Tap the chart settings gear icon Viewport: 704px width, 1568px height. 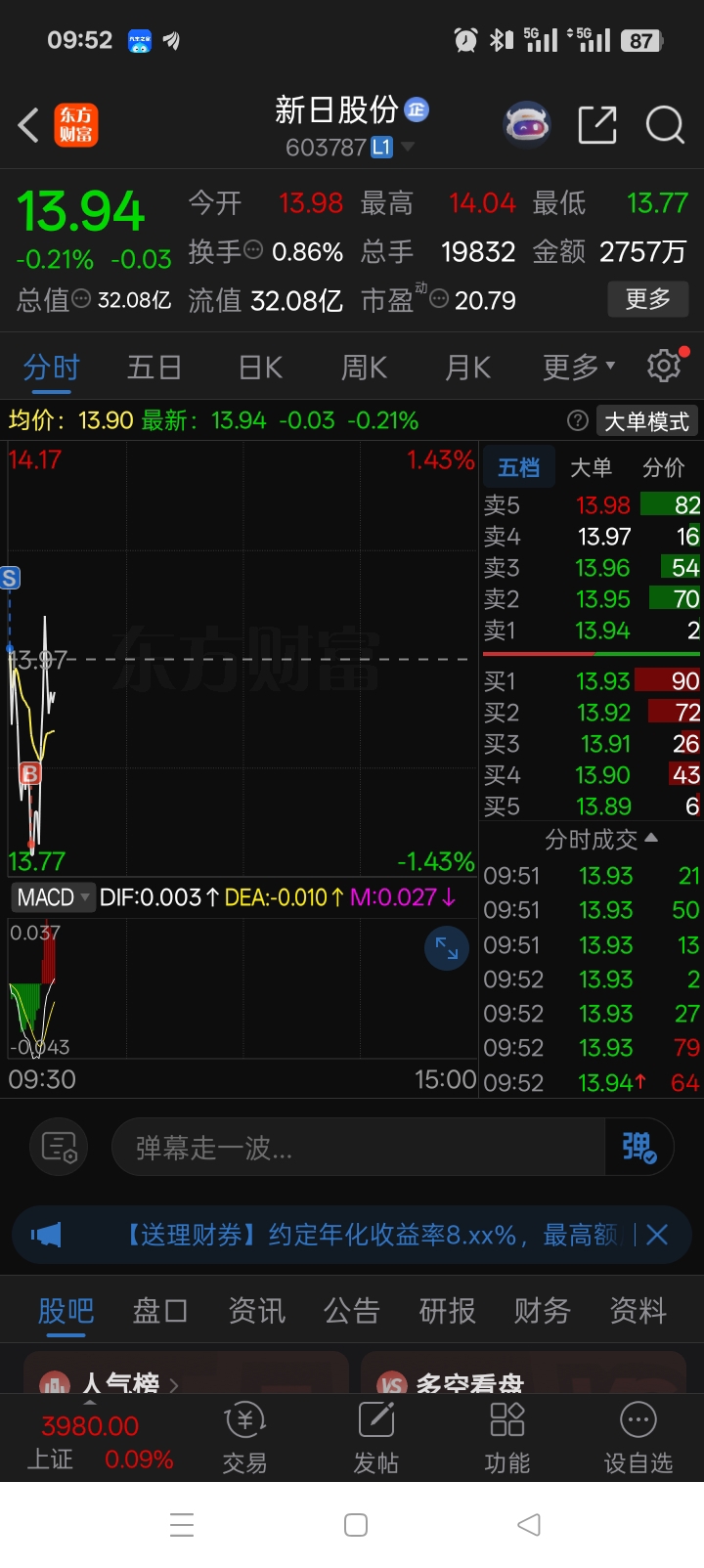[665, 366]
